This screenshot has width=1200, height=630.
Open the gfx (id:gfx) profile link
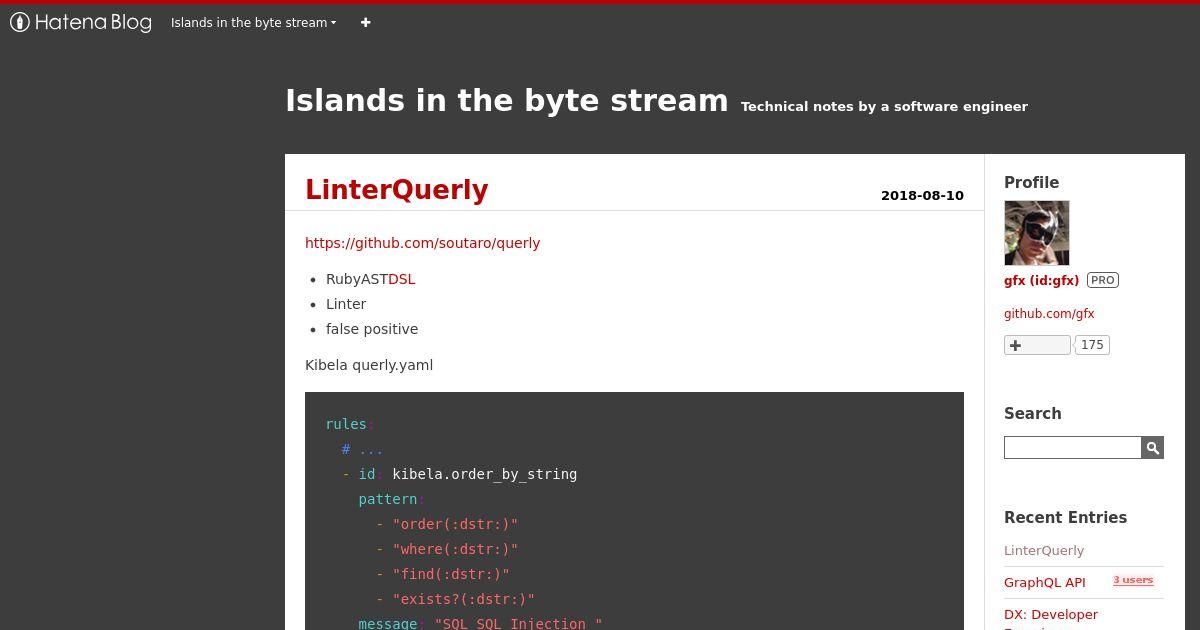[1041, 280]
